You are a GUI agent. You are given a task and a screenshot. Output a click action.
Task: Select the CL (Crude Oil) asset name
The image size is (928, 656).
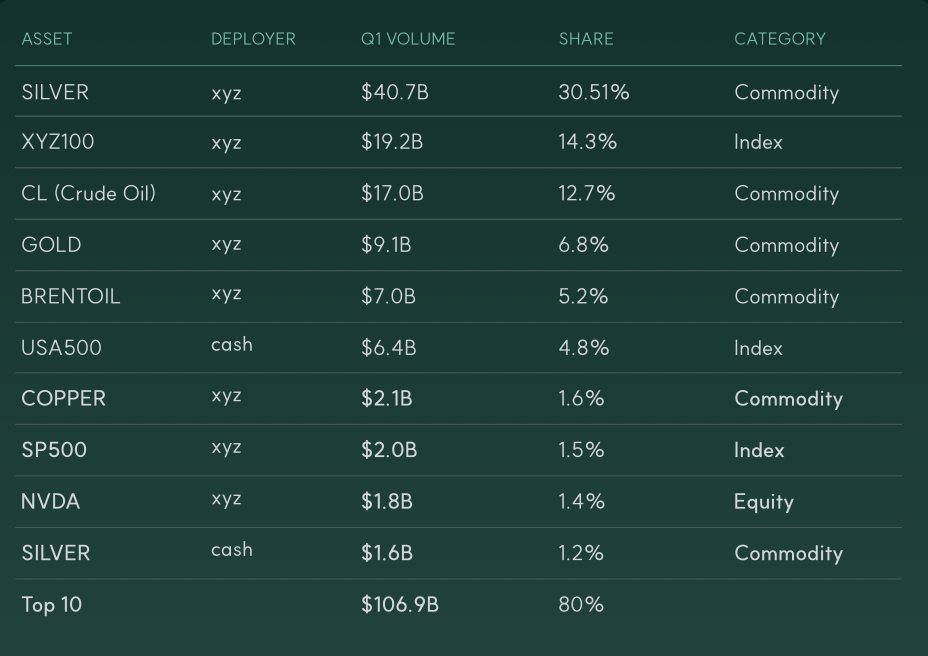[89, 194]
